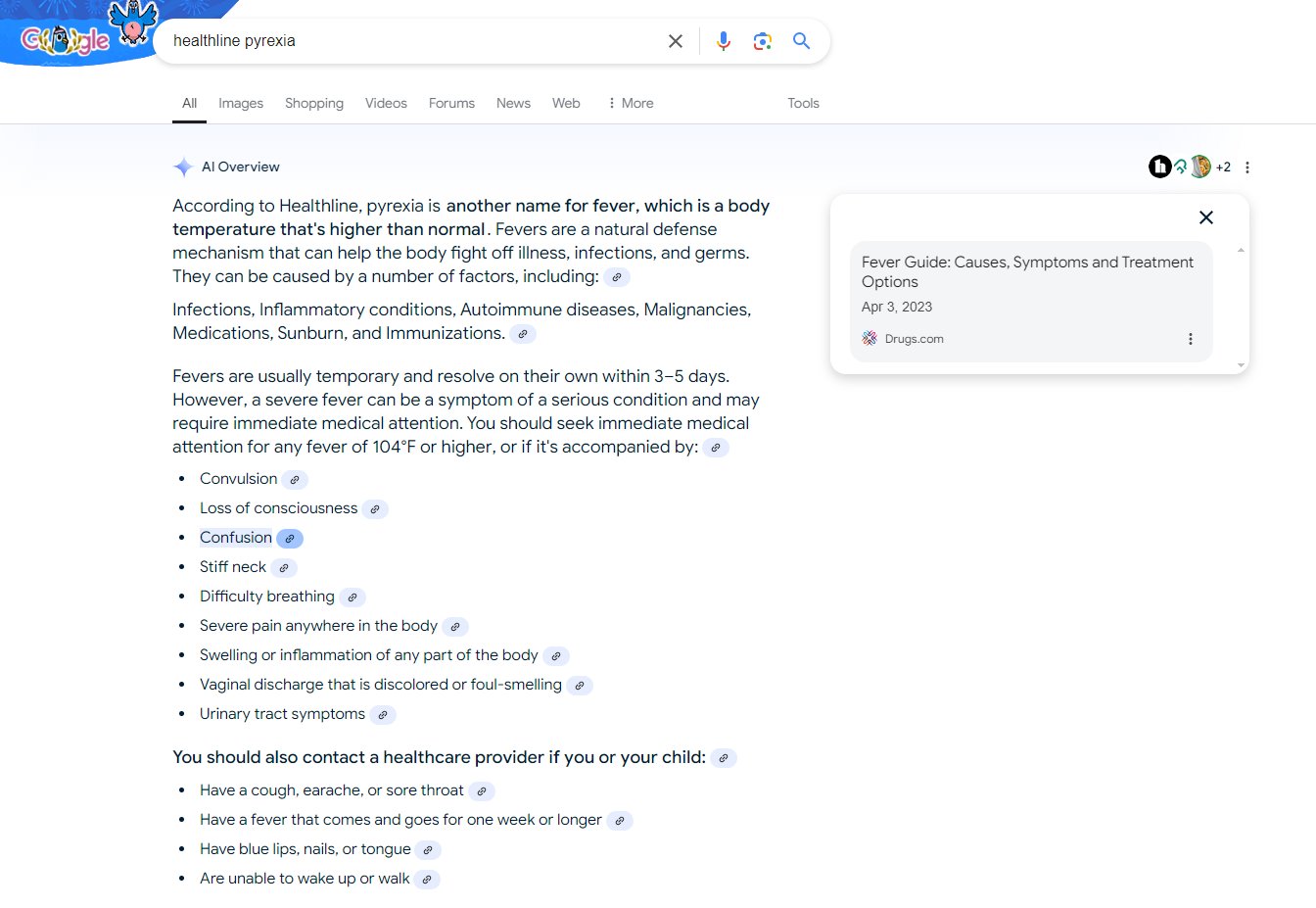Show the +2 additional sources

coord(1223,167)
